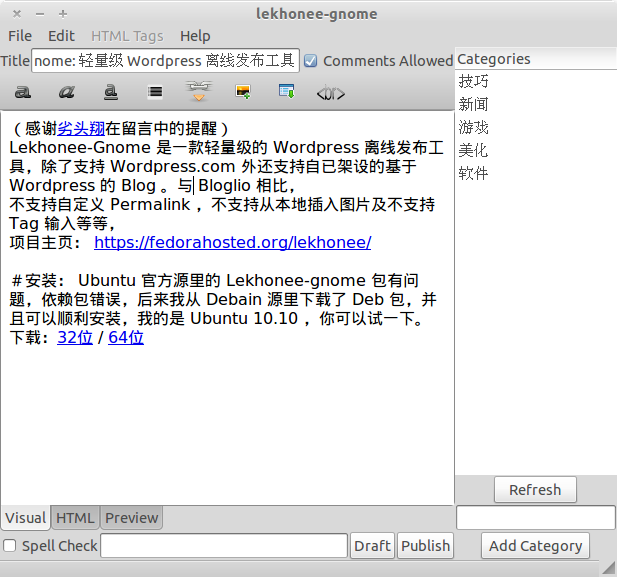Select the 游戏 category
This screenshot has width=617, height=577.
click(x=473, y=127)
